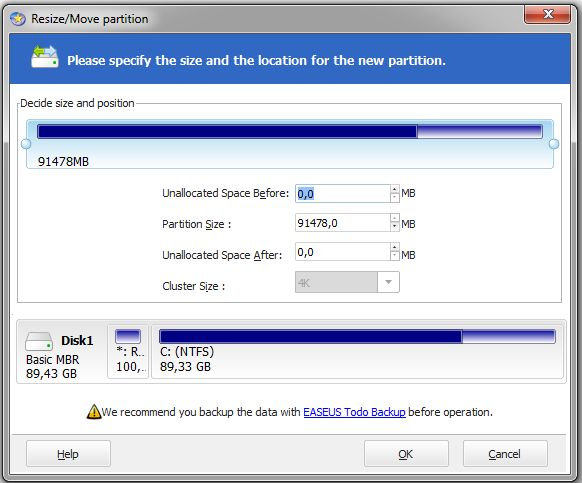
Task: Increase Unallocated Space After with up arrow
Action: coord(395,247)
